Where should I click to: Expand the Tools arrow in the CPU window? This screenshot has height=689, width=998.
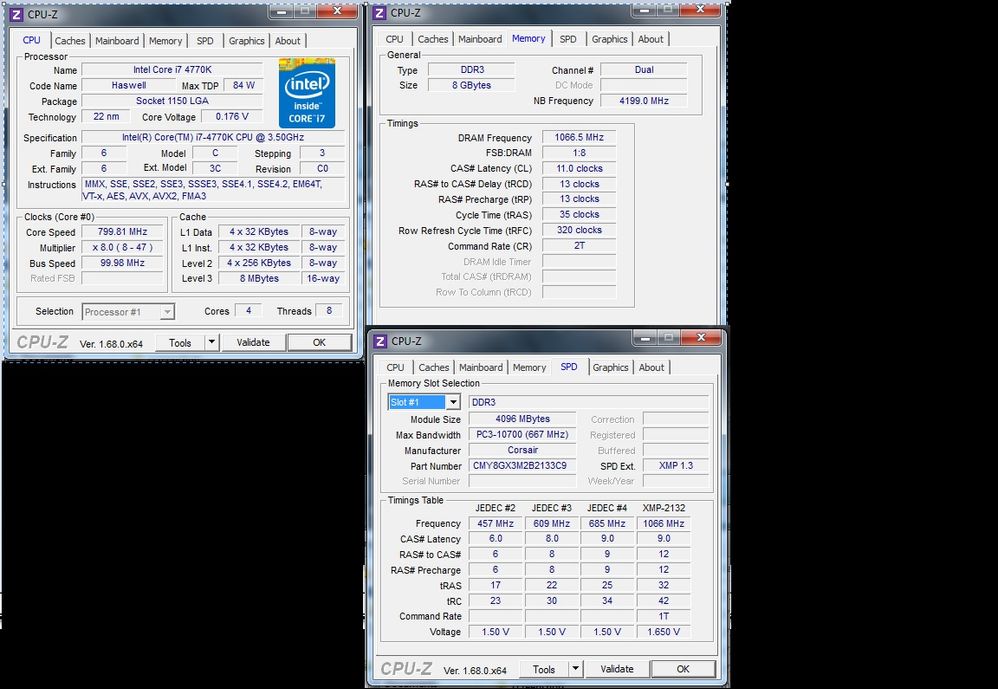211,342
